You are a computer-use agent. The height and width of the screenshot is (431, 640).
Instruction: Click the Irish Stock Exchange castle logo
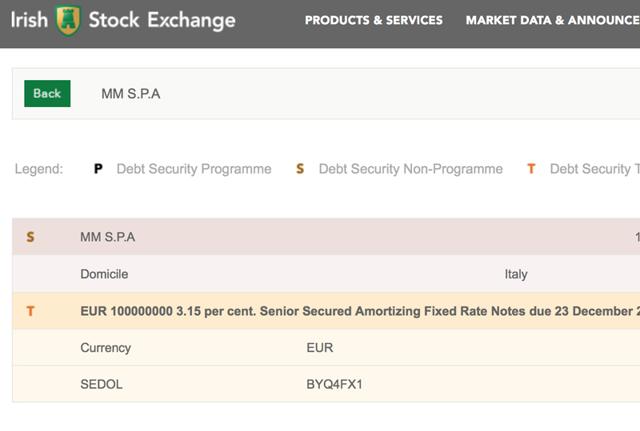(68, 20)
